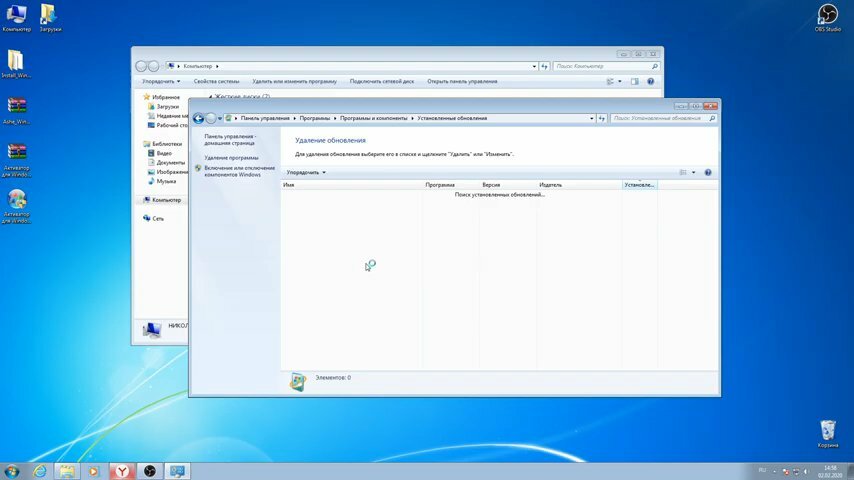Click the Компьютер window search field
Screen dimensions: 854x480
pos(606,66)
